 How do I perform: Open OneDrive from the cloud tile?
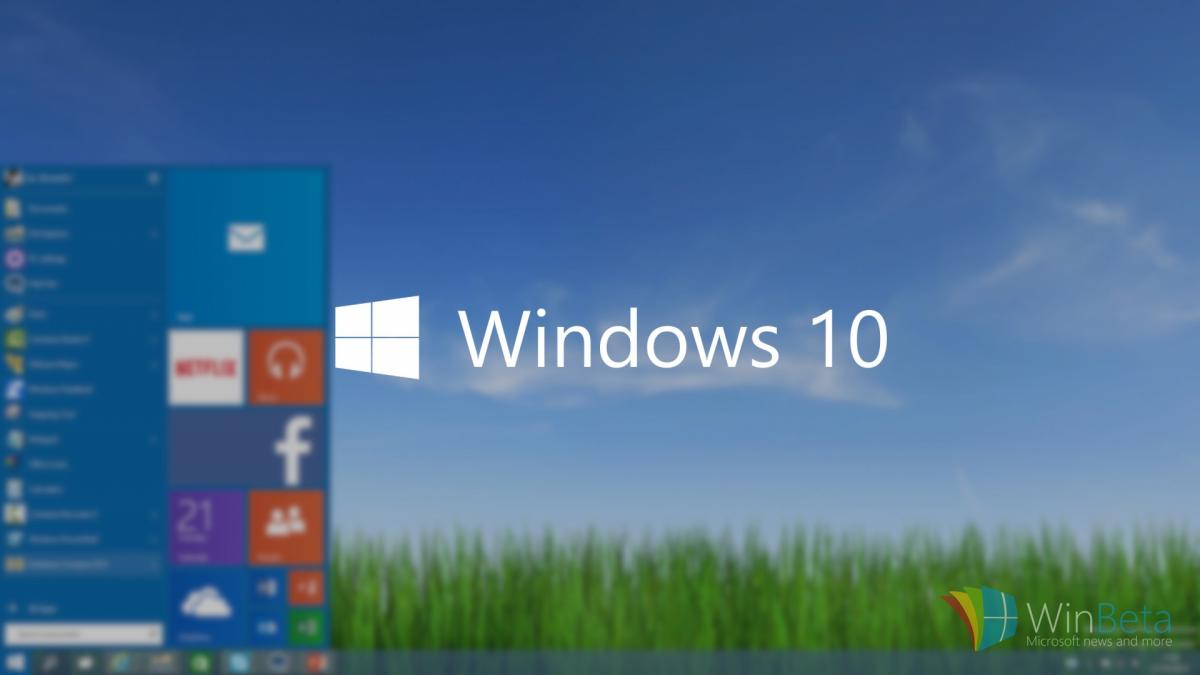[x=206, y=605]
